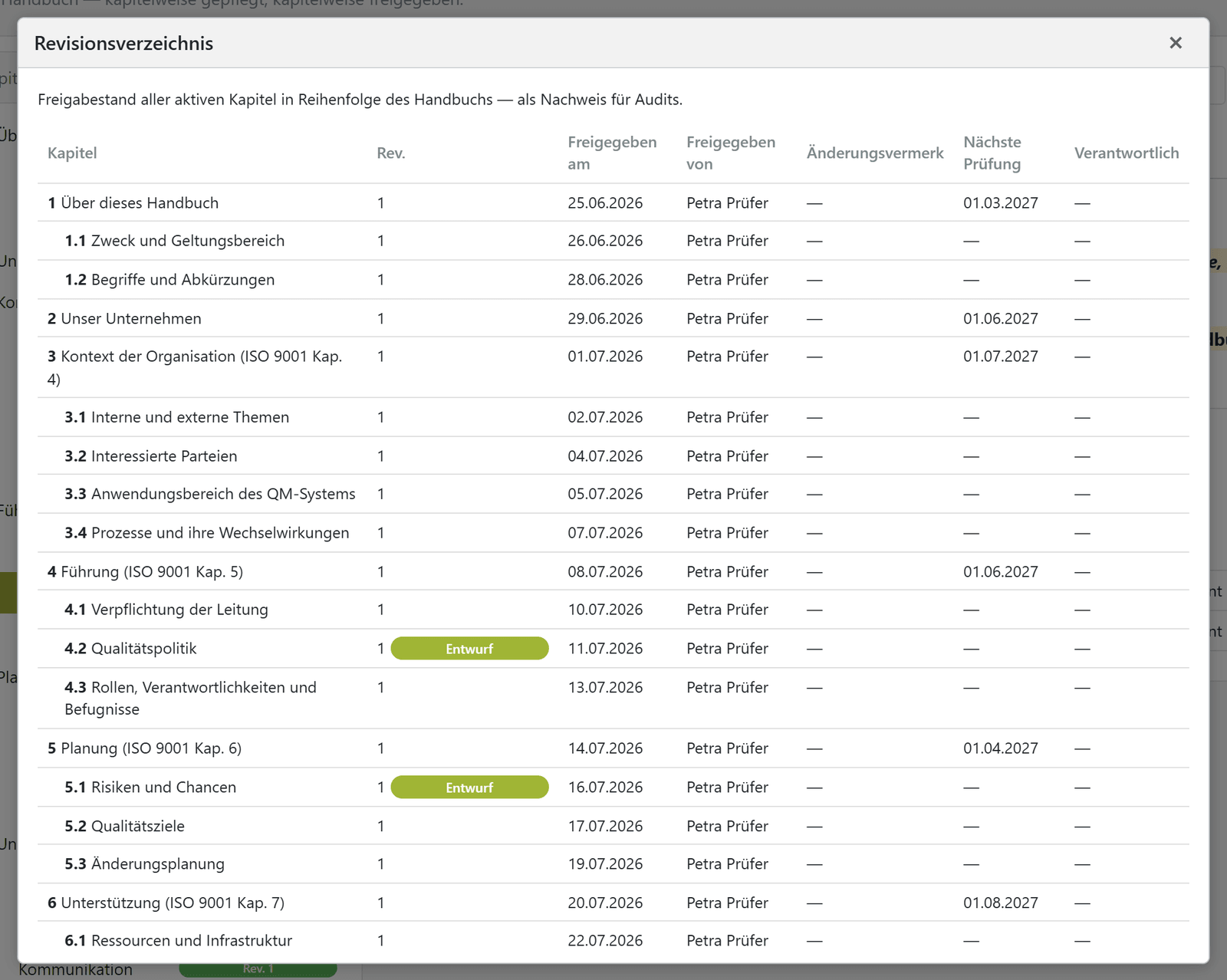Select the Verantwortlich column header
Image resolution: width=1227 pixels, height=980 pixels.
click(x=1127, y=153)
